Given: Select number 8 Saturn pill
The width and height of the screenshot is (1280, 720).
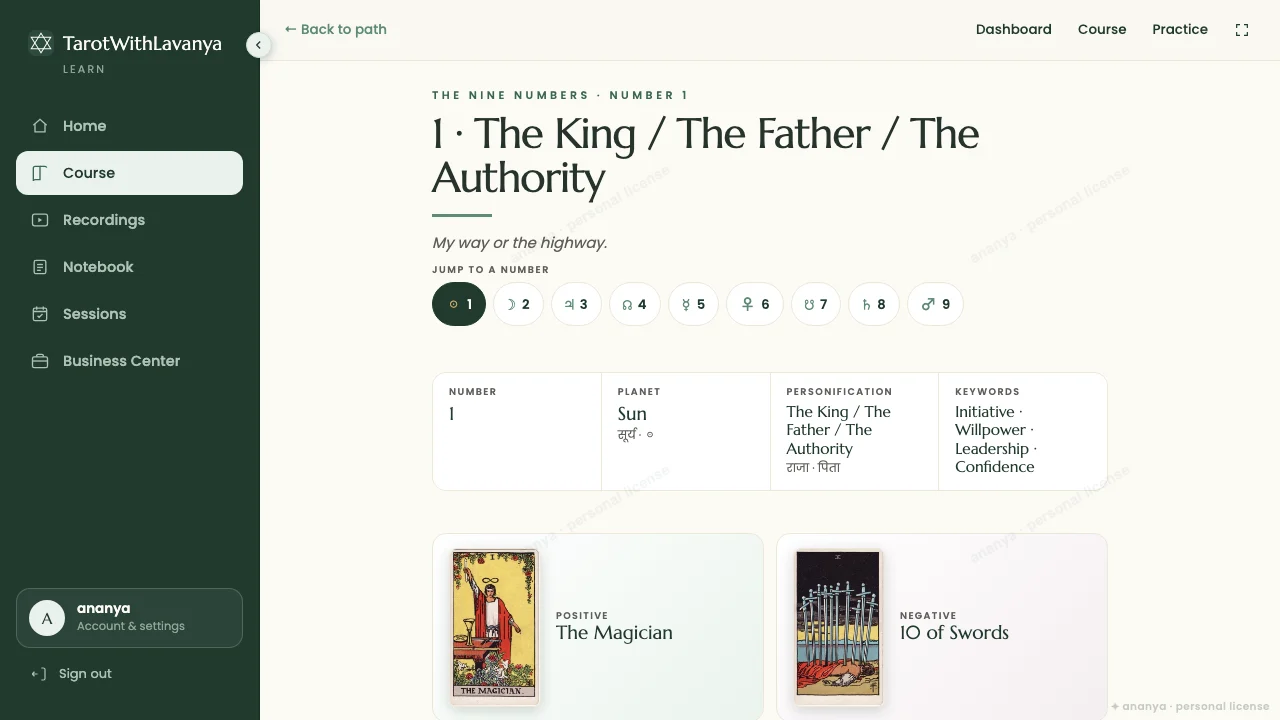Looking at the screenshot, I should click(x=874, y=304).
